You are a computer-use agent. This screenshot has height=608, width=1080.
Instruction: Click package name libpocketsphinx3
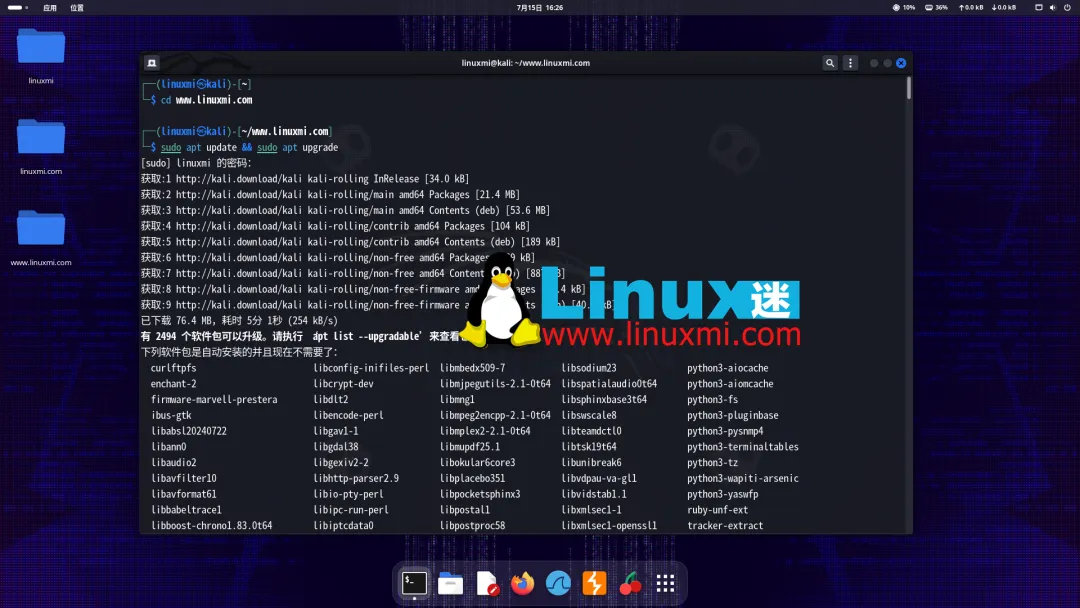(x=480, y=494)
